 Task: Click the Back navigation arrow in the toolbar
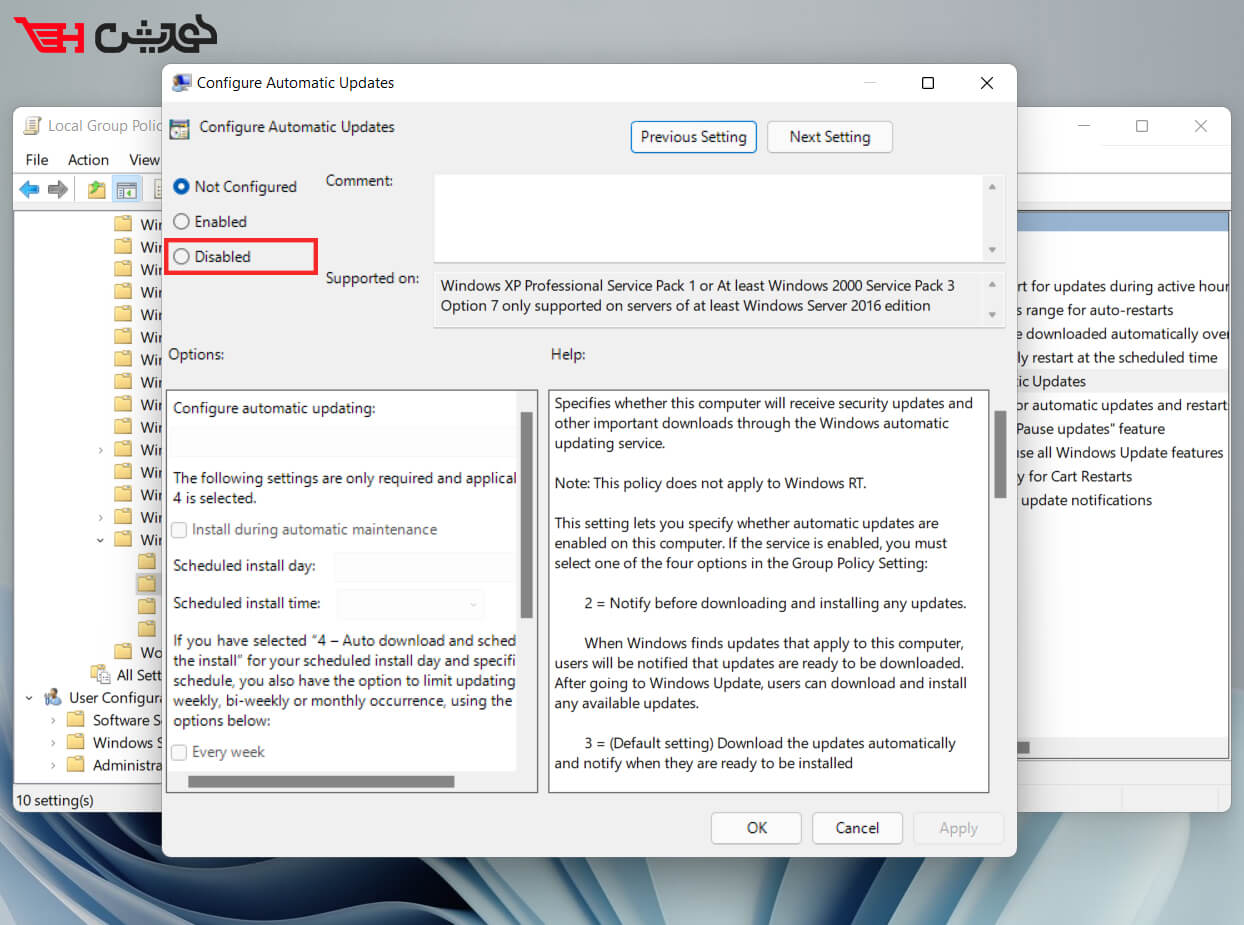29,189
